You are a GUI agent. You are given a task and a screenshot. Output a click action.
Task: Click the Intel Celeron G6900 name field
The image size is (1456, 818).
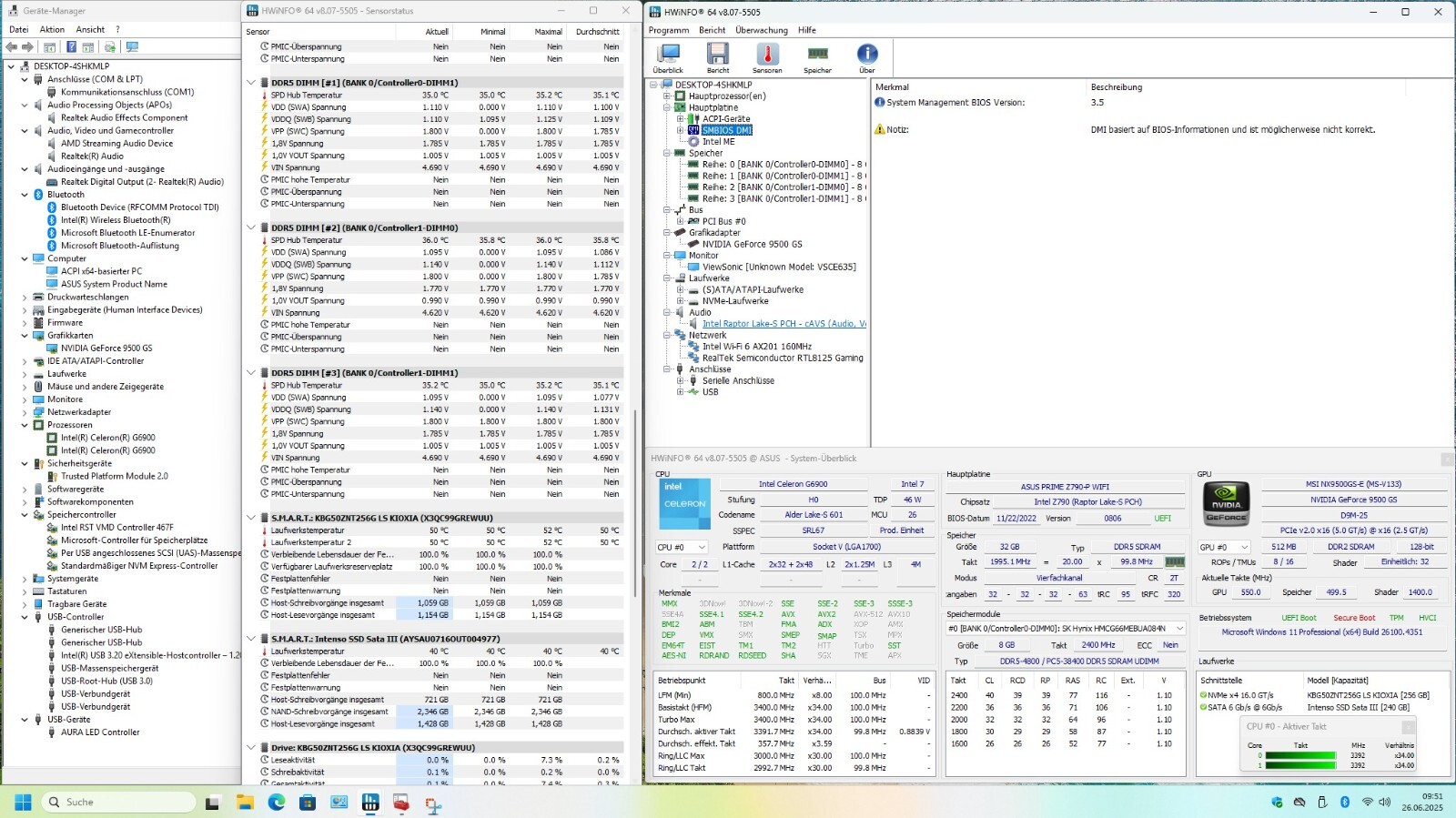pos(794,484)
